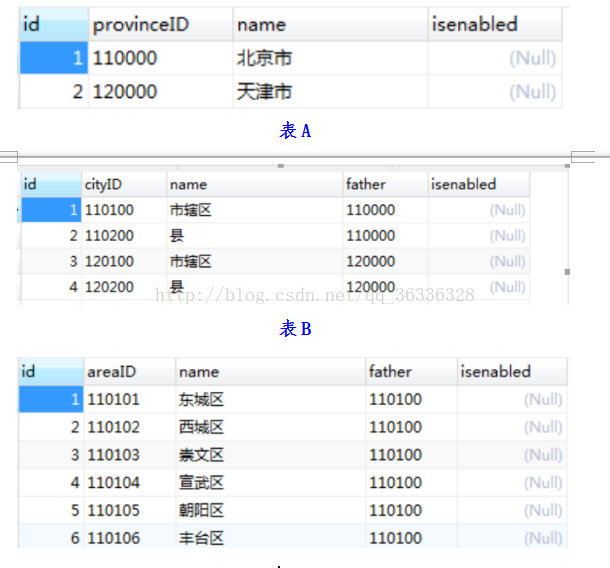
Task: Click the id header next to areaID
Action: 51,372
